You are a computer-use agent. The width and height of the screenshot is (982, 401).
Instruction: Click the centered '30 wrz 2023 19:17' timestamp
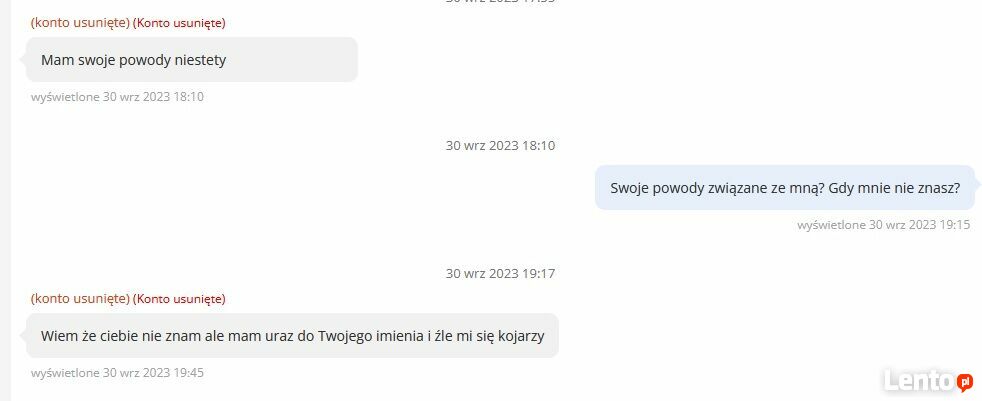500,274
